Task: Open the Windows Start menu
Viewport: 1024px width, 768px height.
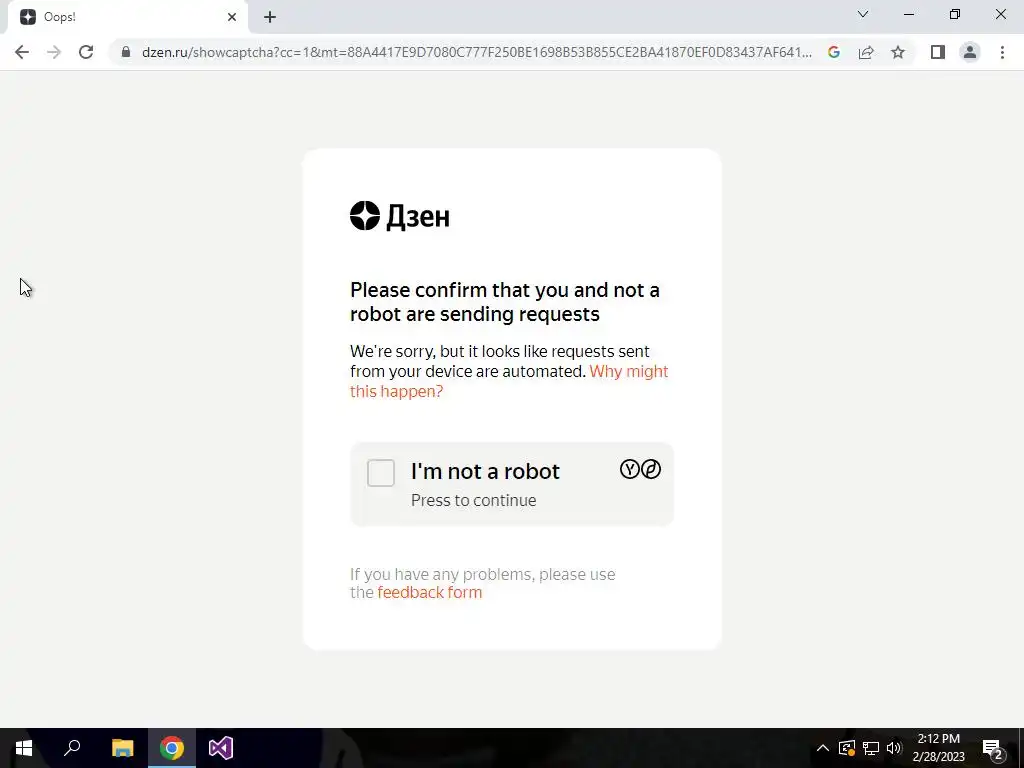Action: pos(24,748)
